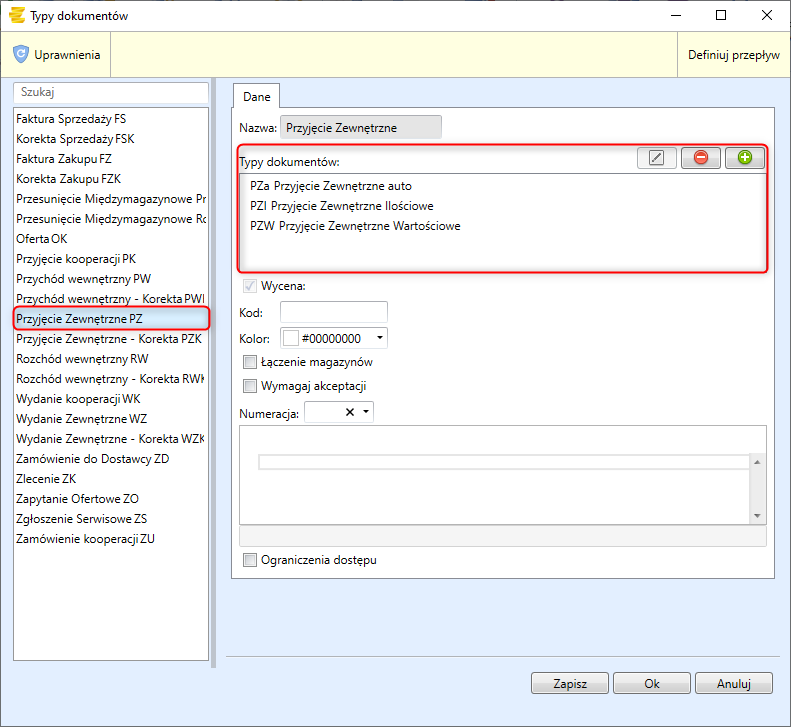Image resolution: width=791 pixels, height=727 pixels.
Task: Click the application logo in title bar
Action: click(15, 15)
